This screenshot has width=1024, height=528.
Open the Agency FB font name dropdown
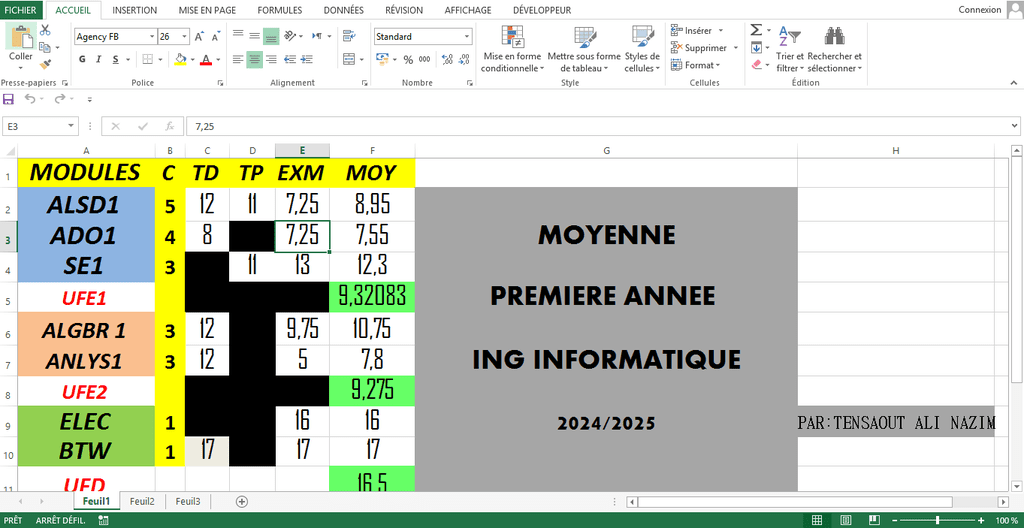[152, 37]
